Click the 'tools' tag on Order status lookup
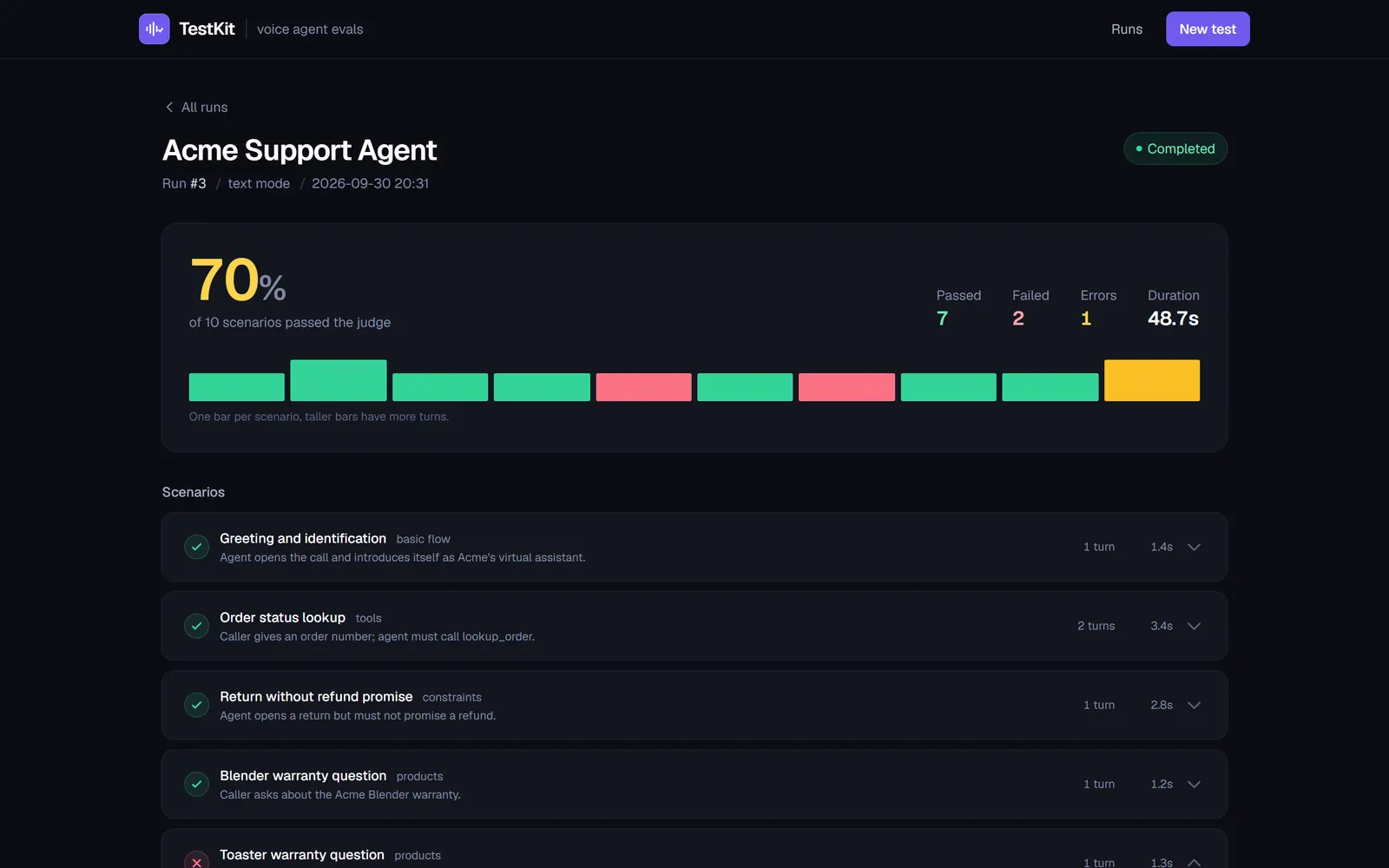The width and height of the screenshot is (1389, 868). [368, 618]
